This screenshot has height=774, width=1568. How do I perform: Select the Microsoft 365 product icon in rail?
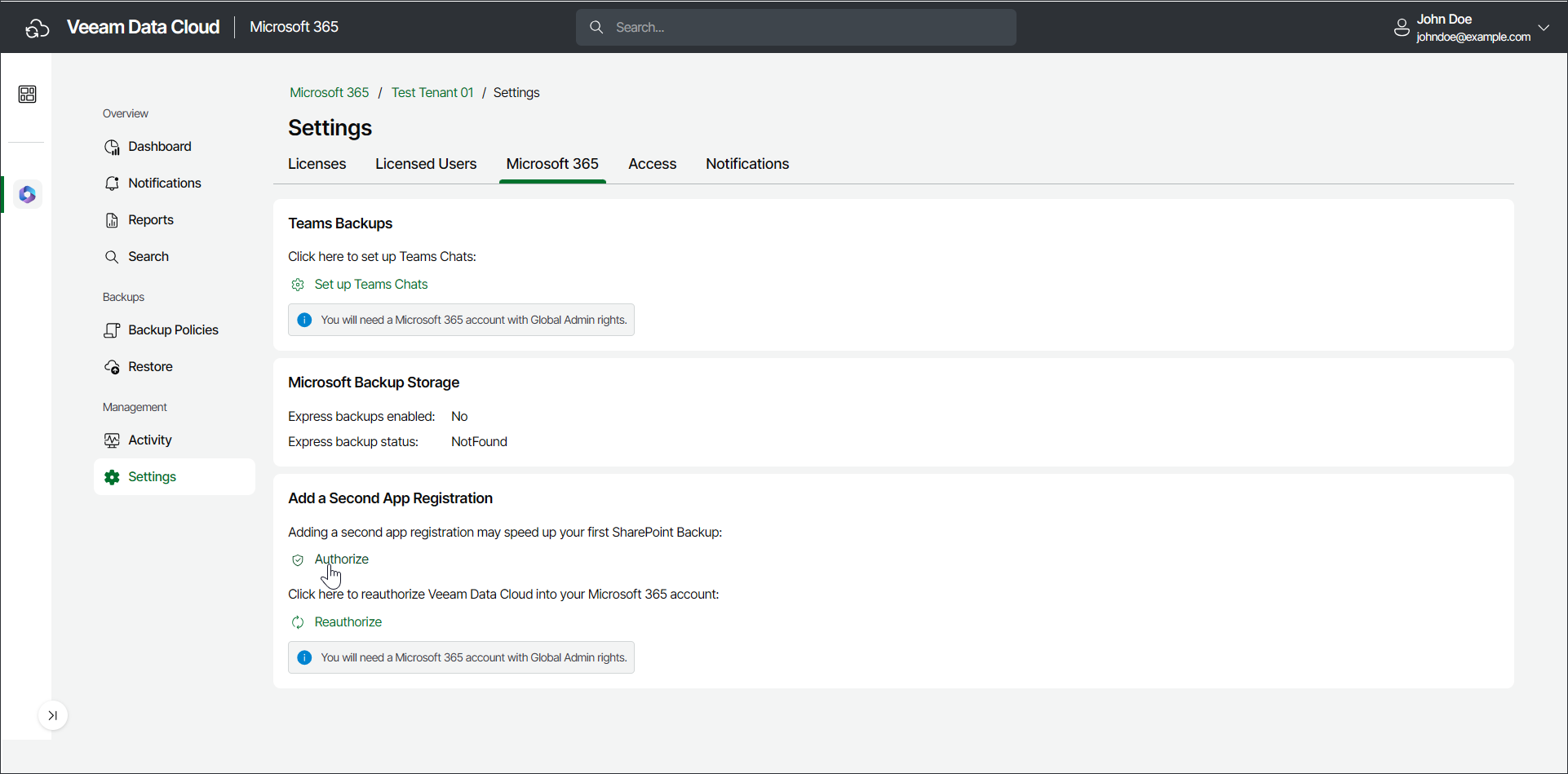(x=27, y=195)
